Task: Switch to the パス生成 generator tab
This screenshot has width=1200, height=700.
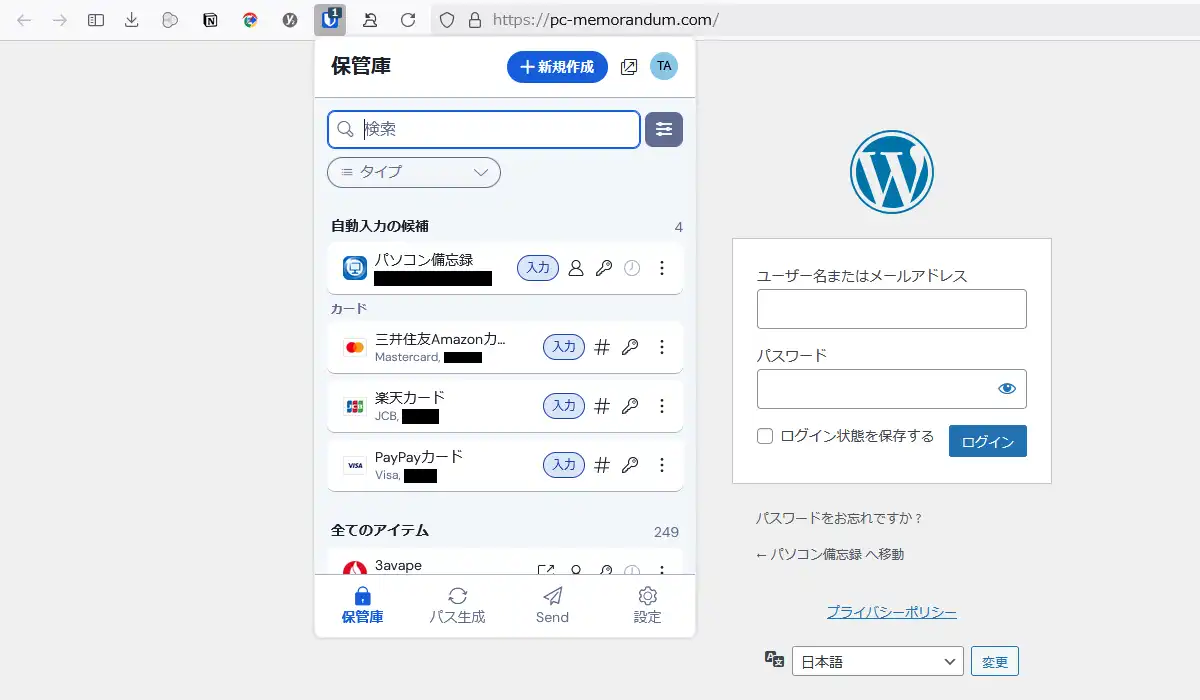Action: [457, 606]
